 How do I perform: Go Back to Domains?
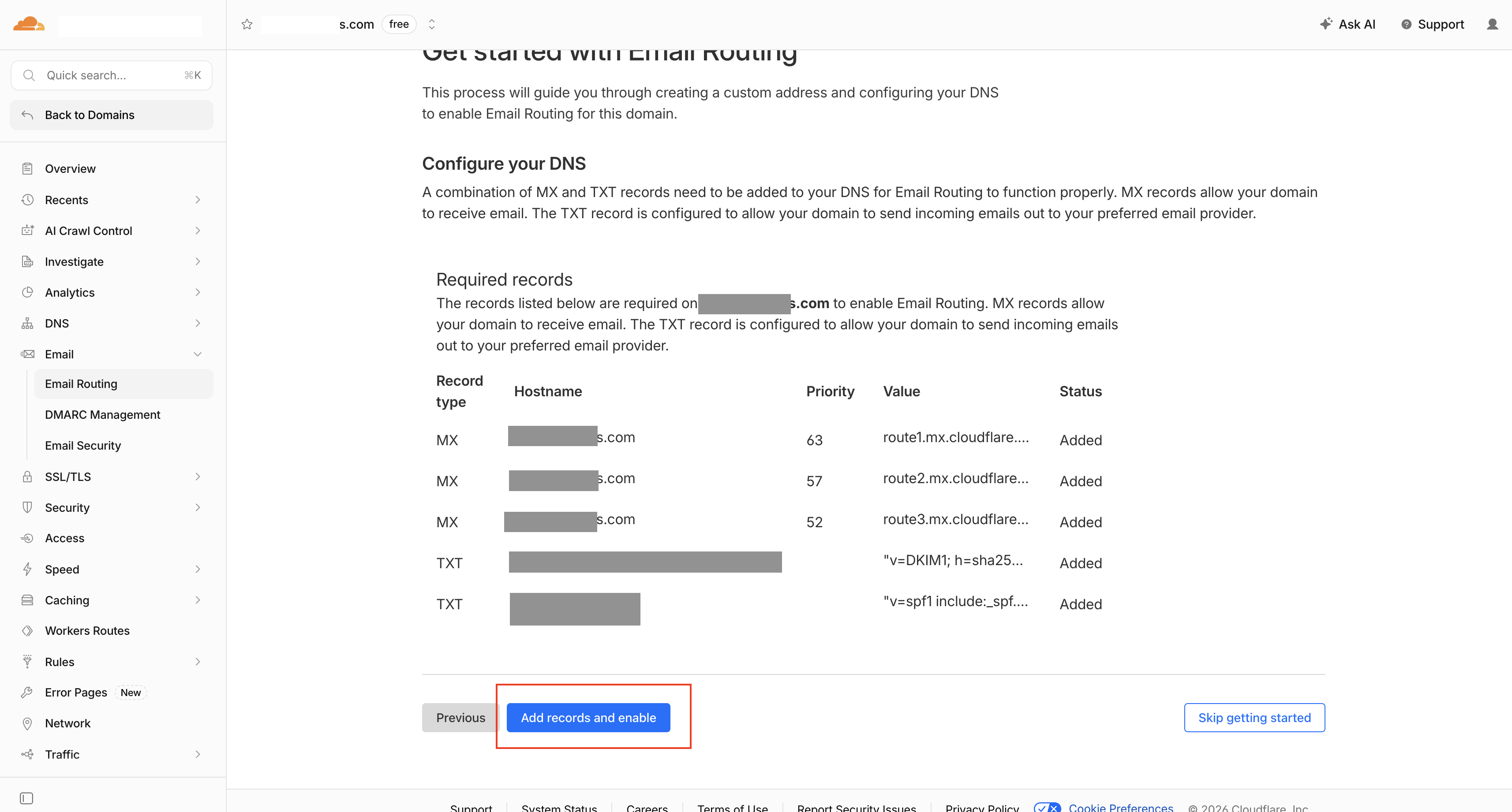(x=112, y=115)
